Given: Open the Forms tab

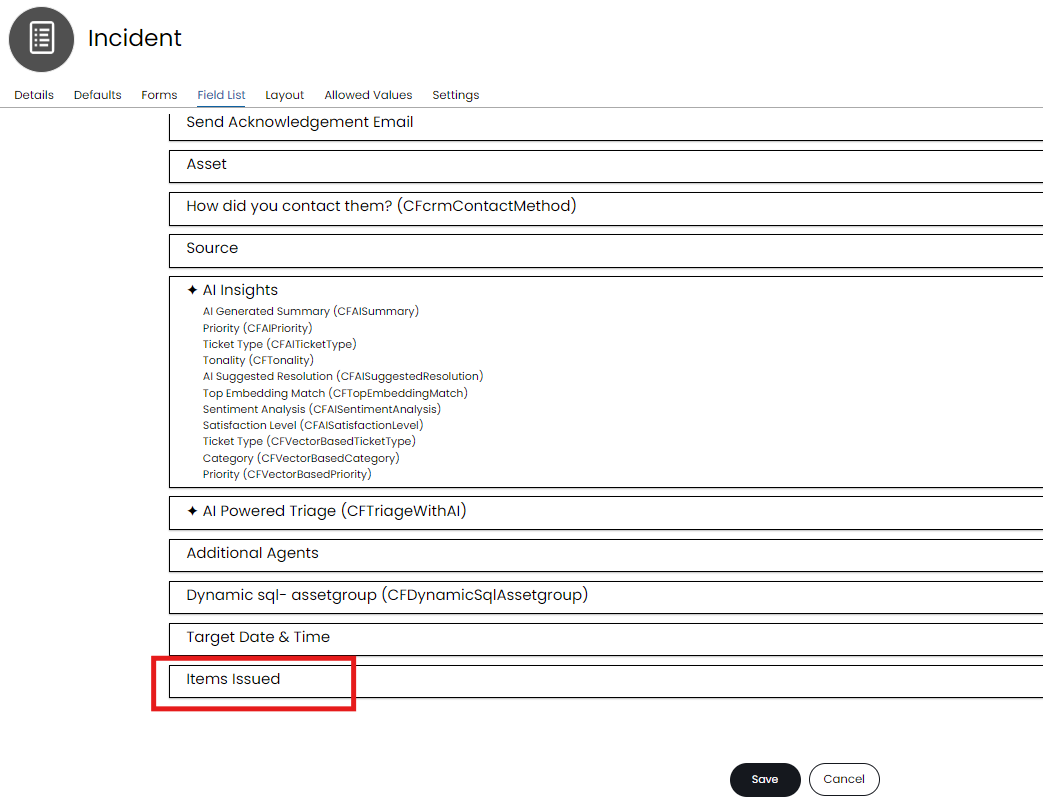Looking at the screenshot, I should 159,95.
